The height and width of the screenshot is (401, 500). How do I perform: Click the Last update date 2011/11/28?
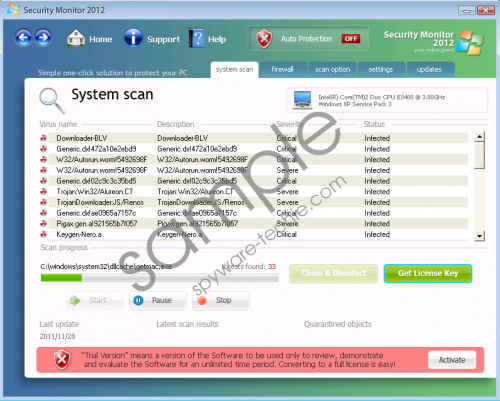tap(57, 336)
